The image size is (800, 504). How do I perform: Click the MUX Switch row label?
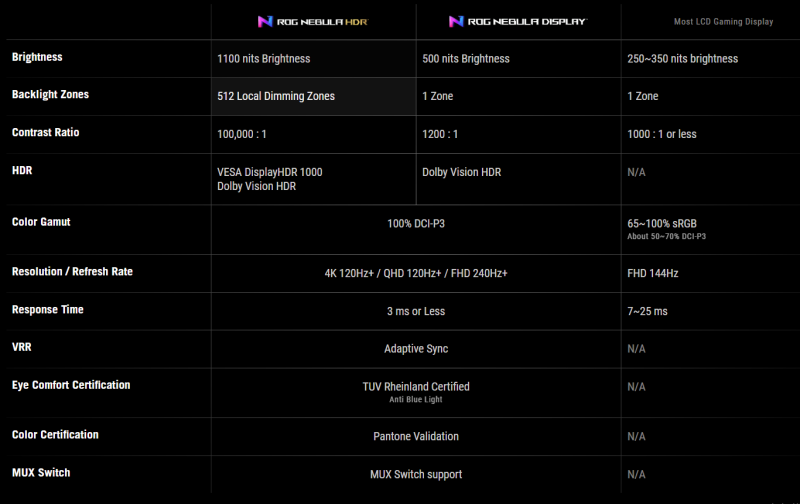pyautogui.click(x=41, y=472)
